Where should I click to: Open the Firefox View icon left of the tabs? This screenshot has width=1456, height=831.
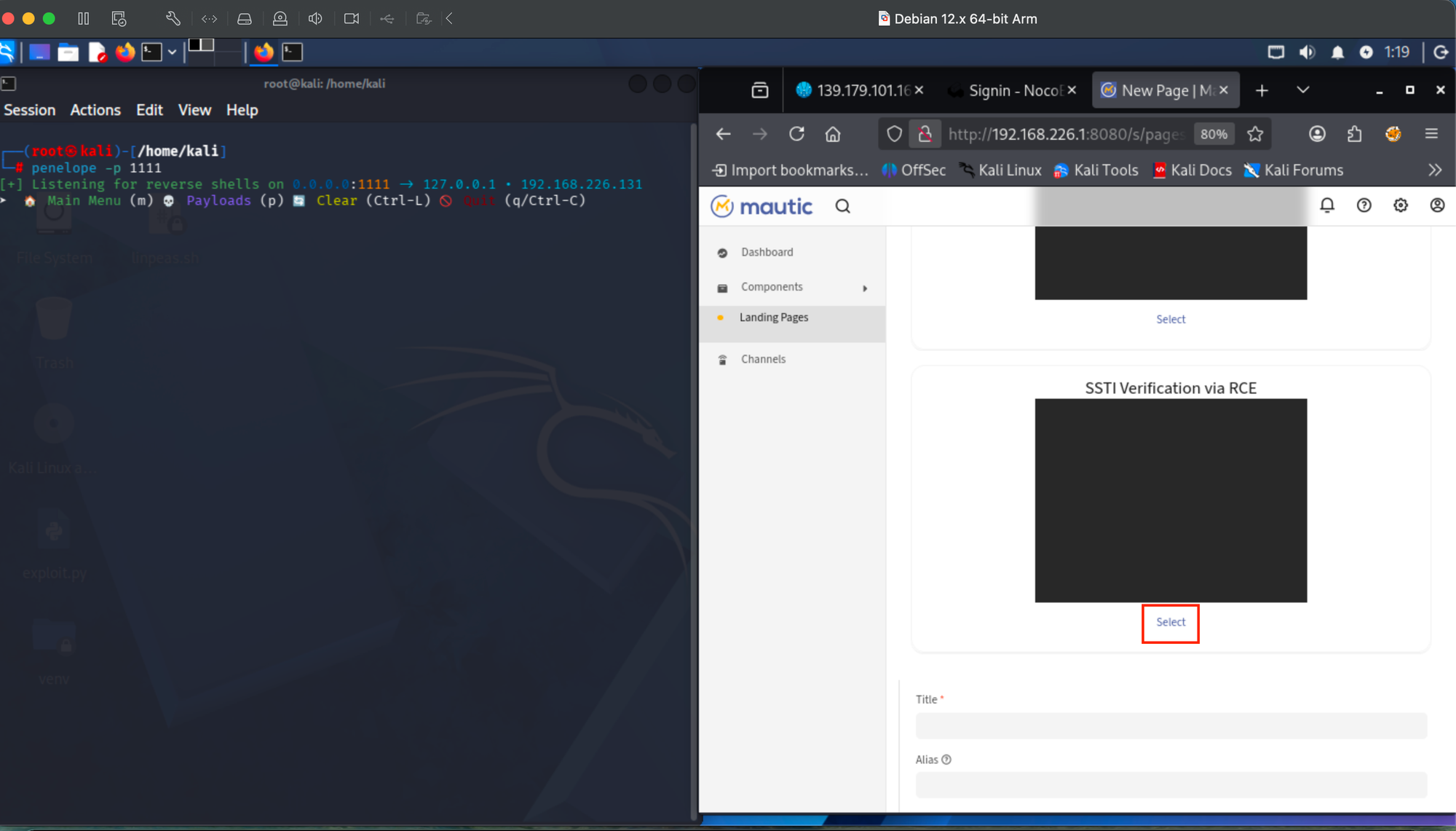pyautogui.click(x=760, y=90)
